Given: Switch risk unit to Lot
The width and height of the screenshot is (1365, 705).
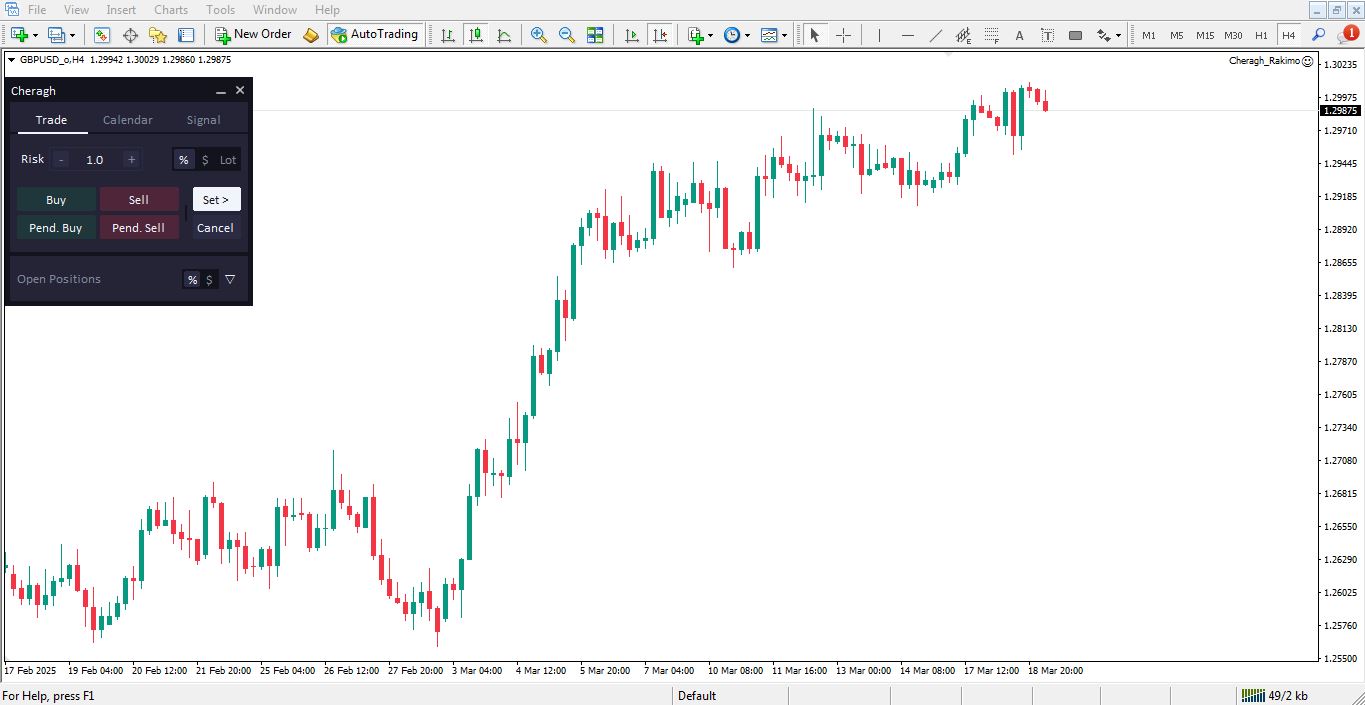Looking at the screenshot, I should (228, 160).
